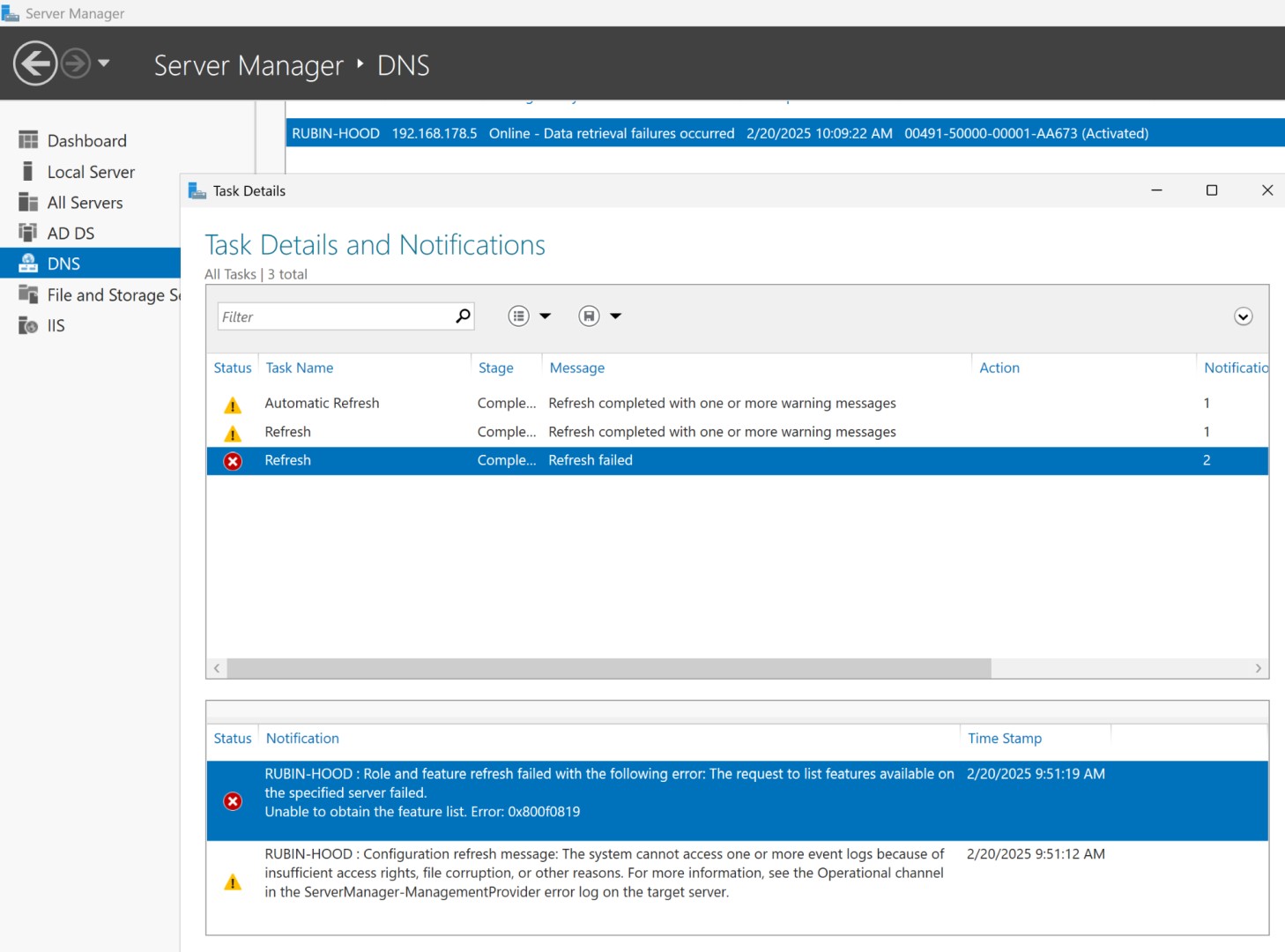Minimize the Task Details window

coord(1156,190)
